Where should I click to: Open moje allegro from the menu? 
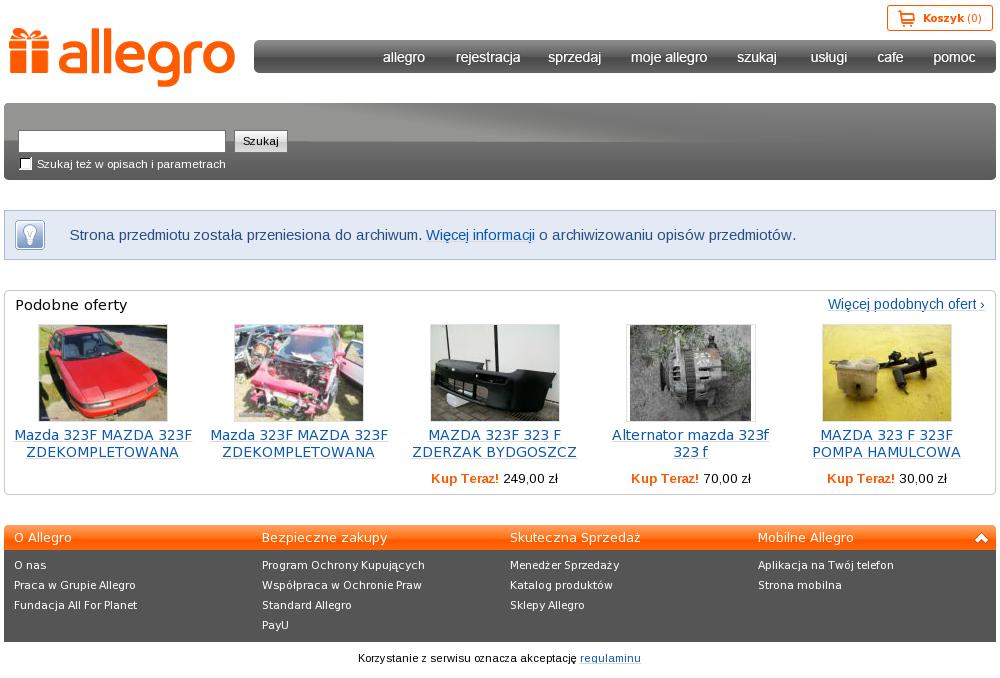669,57
